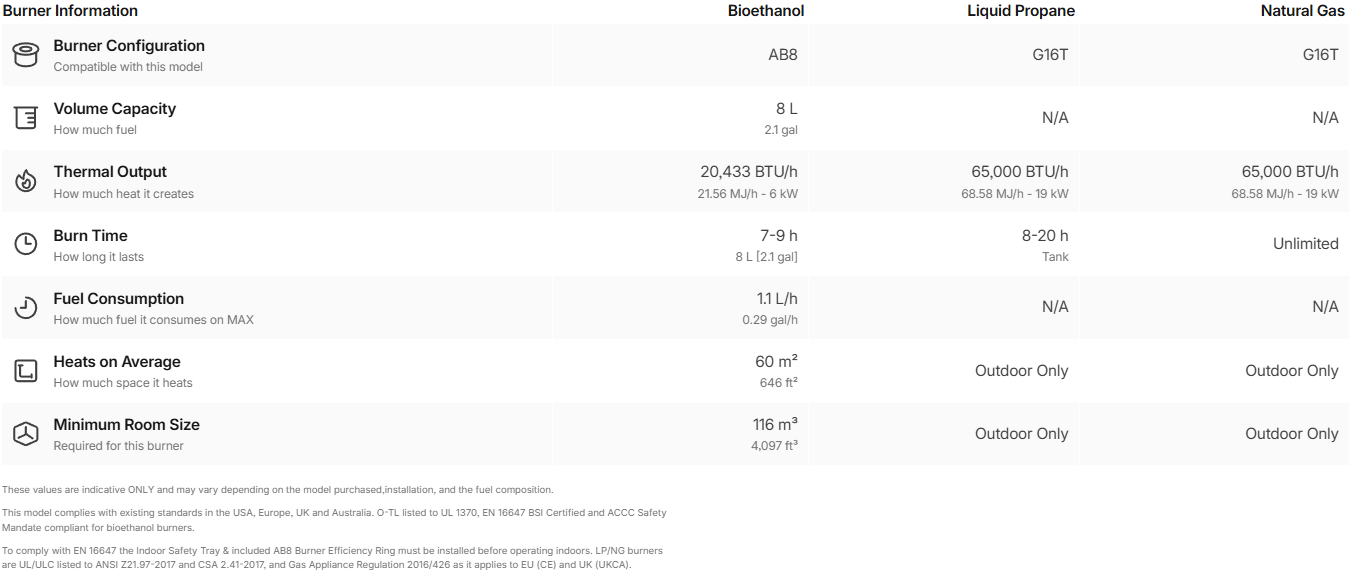
Task: Select the Natural Gas column header
Action: coord(1302,11)
